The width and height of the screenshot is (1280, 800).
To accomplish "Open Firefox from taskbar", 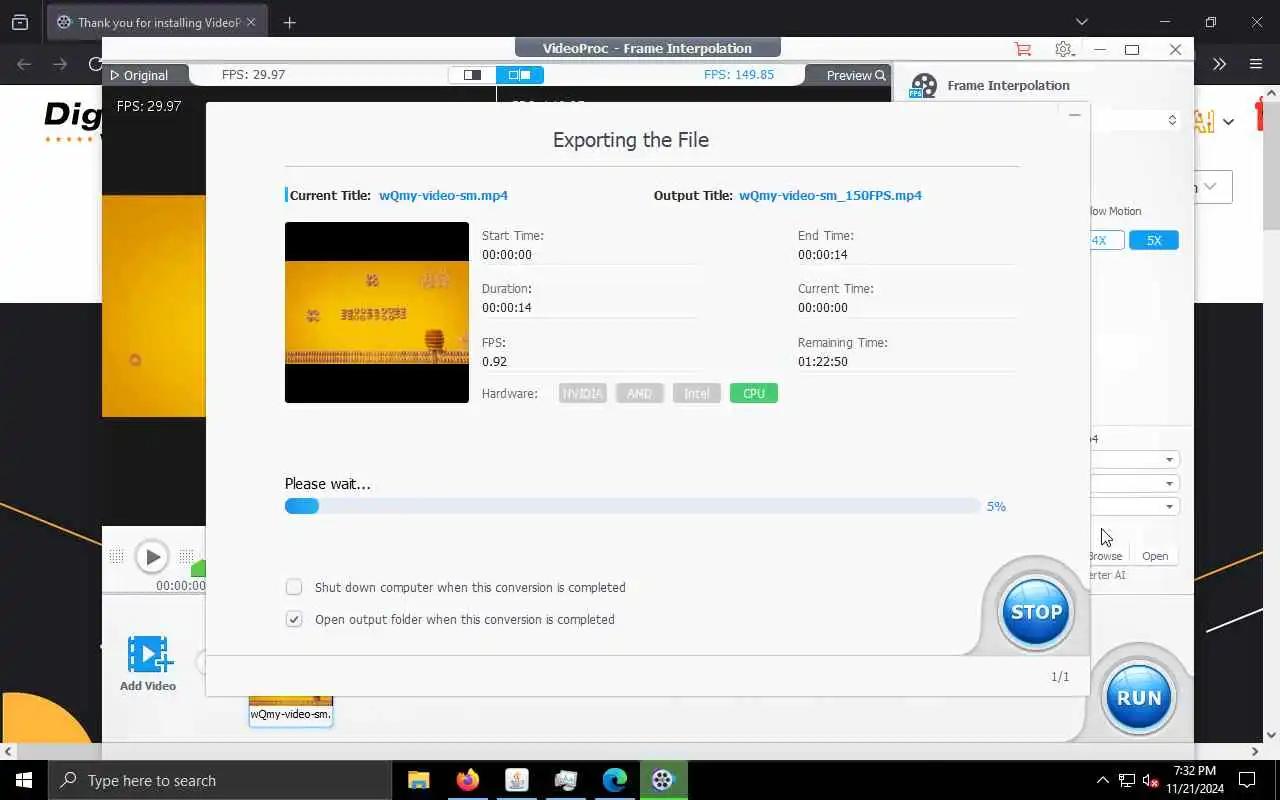I will pyautogui.click(x=467, y=780).
